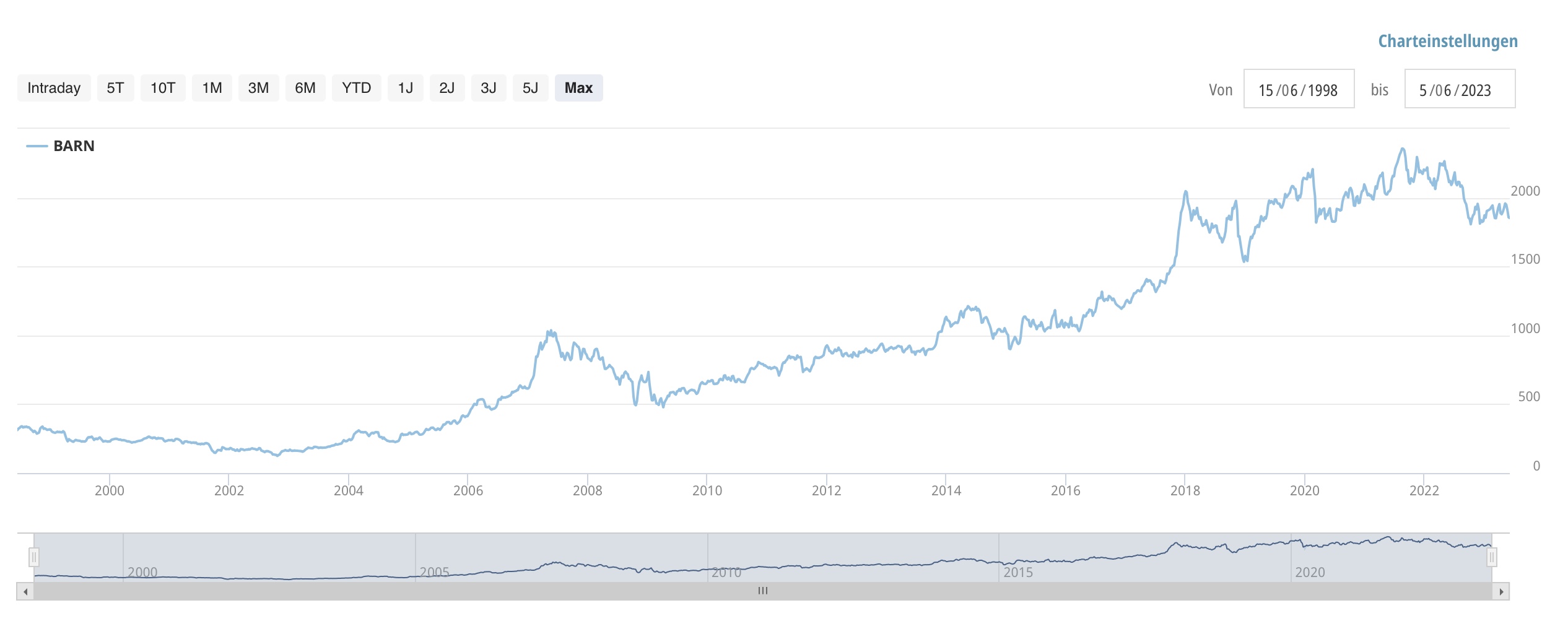
Task: Set chart period to 5J
Action: click(530, 88)
